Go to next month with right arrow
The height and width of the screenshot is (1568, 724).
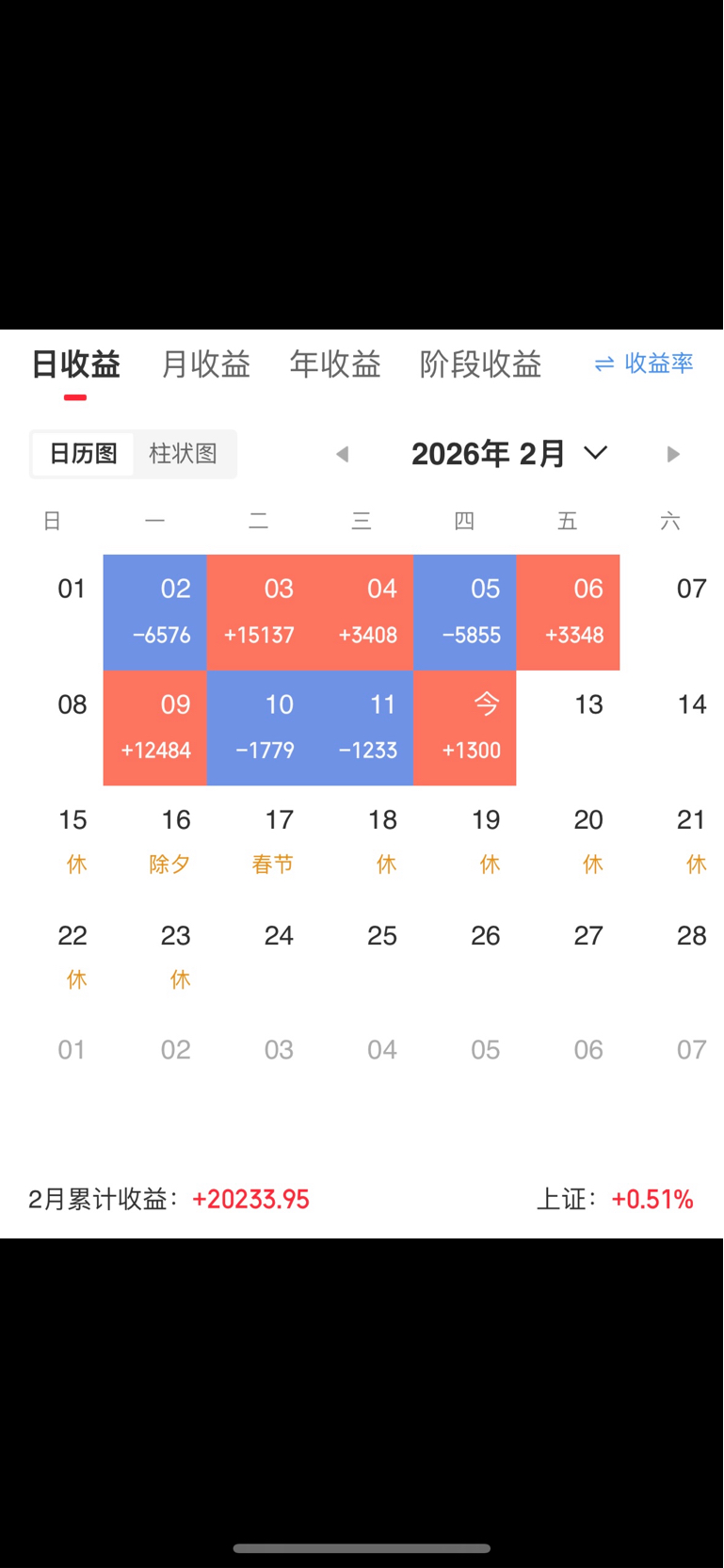(x=672, y=455)
